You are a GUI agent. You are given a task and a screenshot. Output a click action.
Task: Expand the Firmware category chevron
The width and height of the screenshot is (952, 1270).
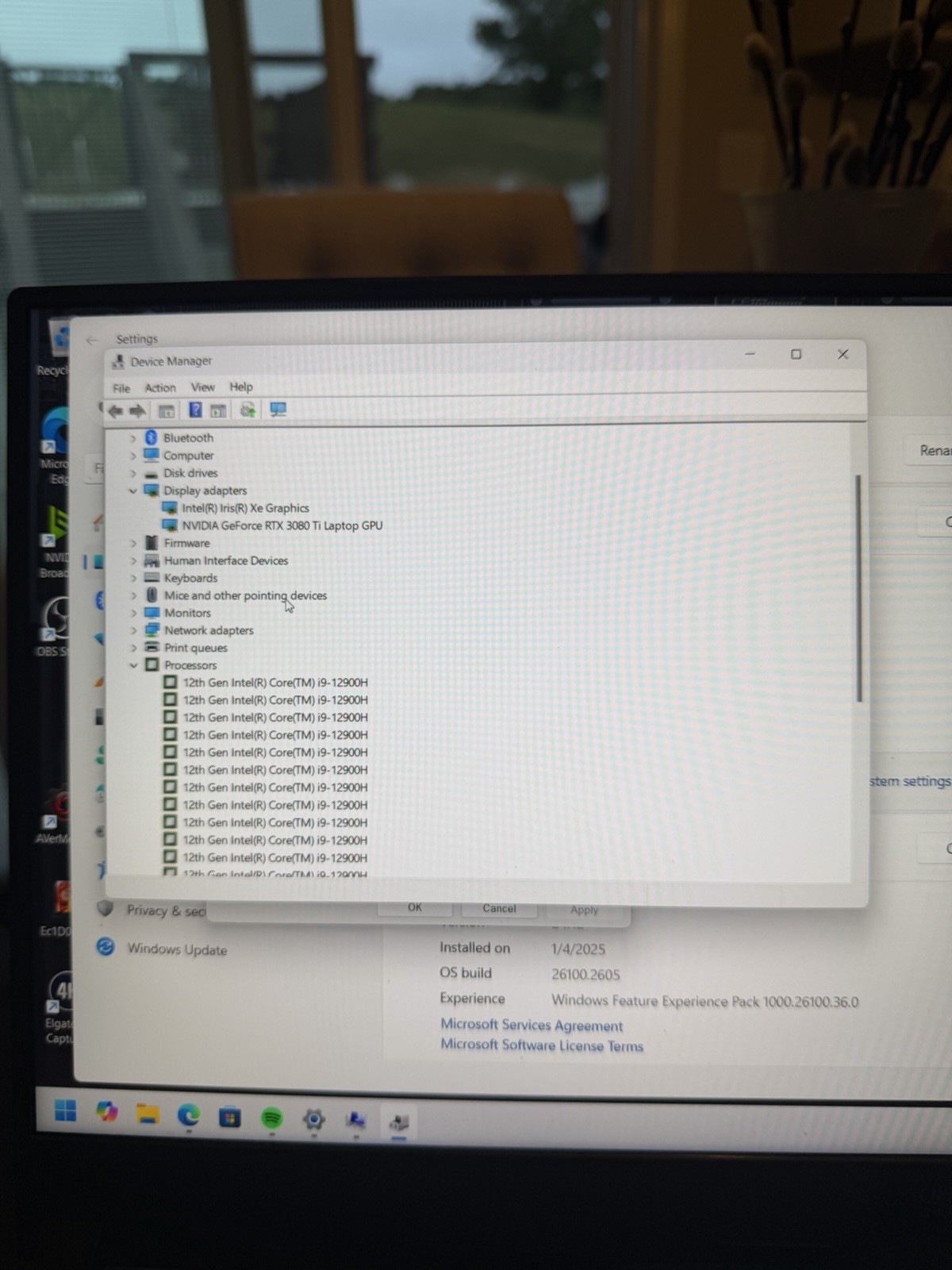[x=133, y=543]
